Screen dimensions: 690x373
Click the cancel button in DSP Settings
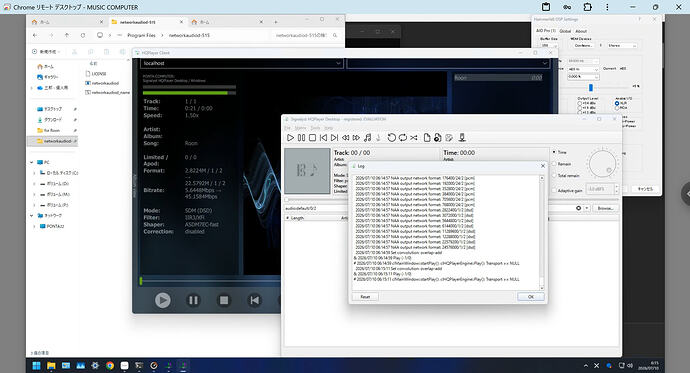(x=646, y=189)
